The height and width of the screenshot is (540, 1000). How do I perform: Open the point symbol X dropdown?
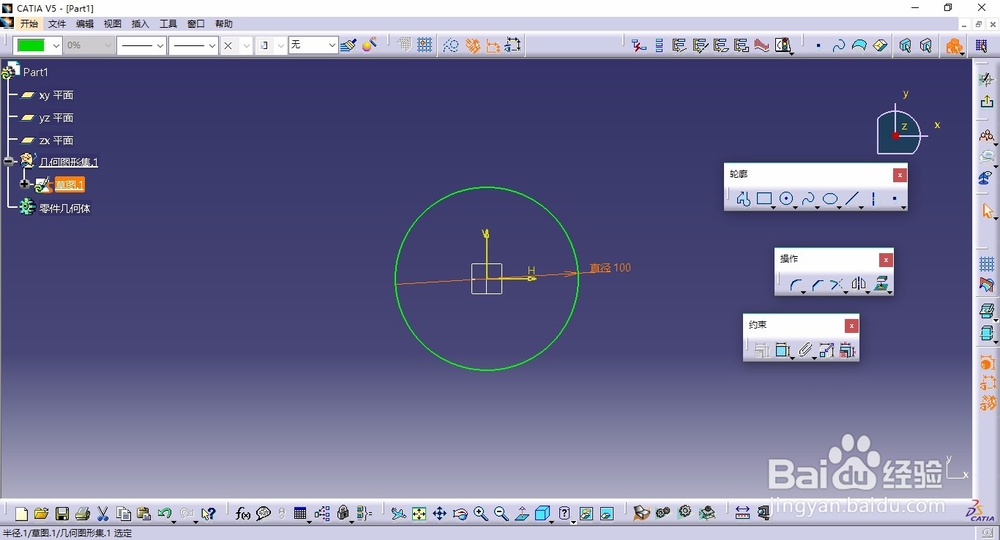click(x=246, y=45)
